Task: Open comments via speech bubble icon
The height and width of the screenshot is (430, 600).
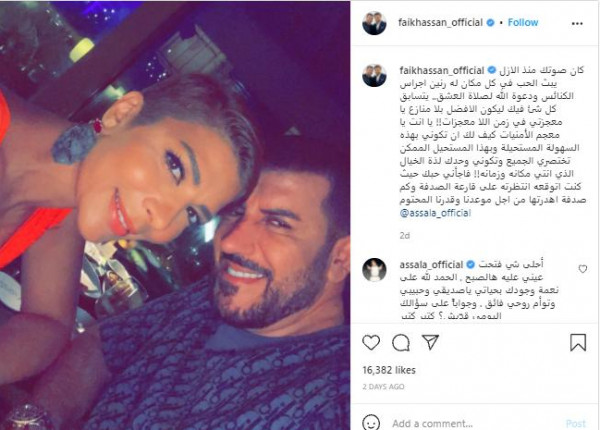Action: click(401, 343)
